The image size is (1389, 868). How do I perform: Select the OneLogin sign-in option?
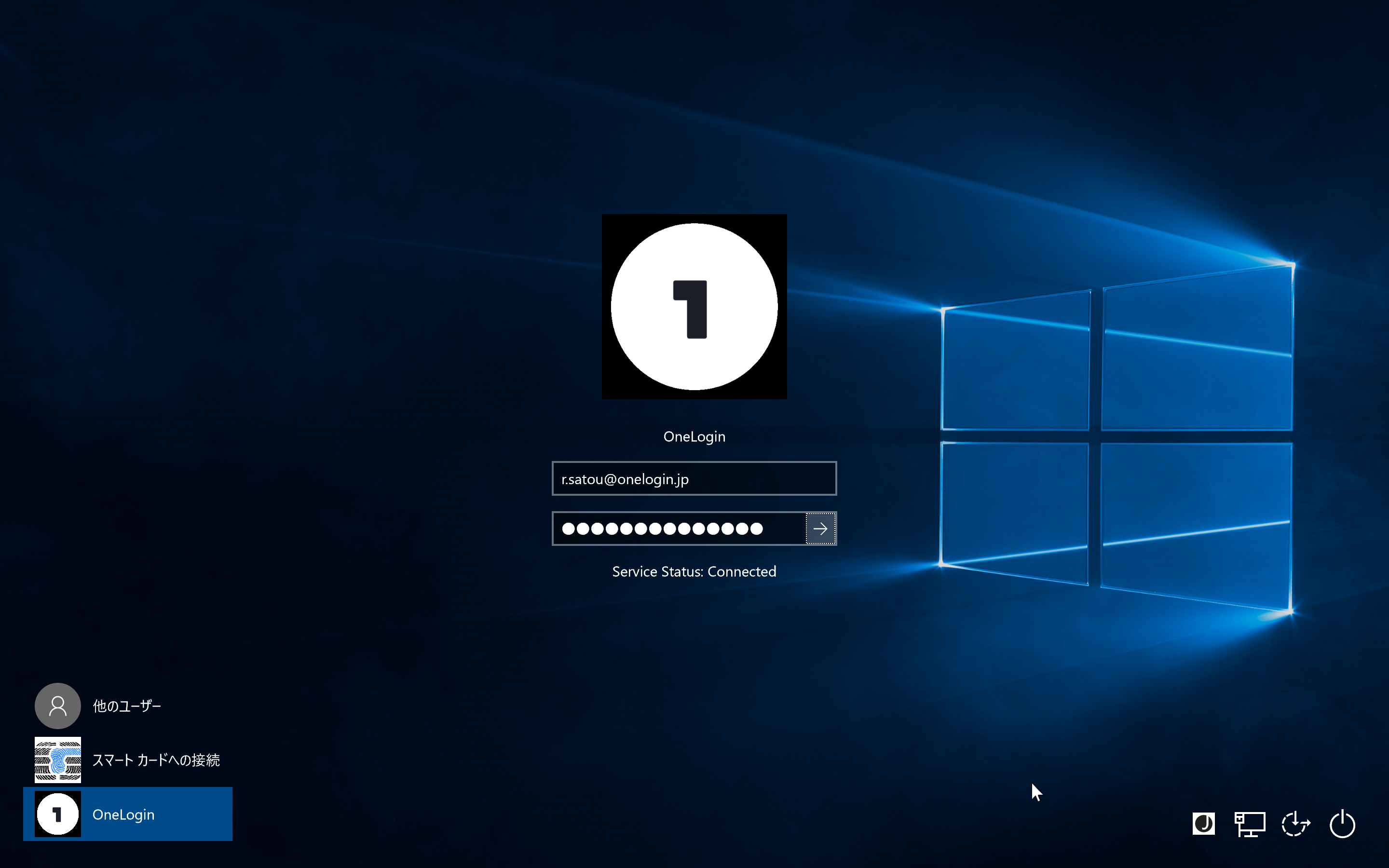[x=127, y=814]
